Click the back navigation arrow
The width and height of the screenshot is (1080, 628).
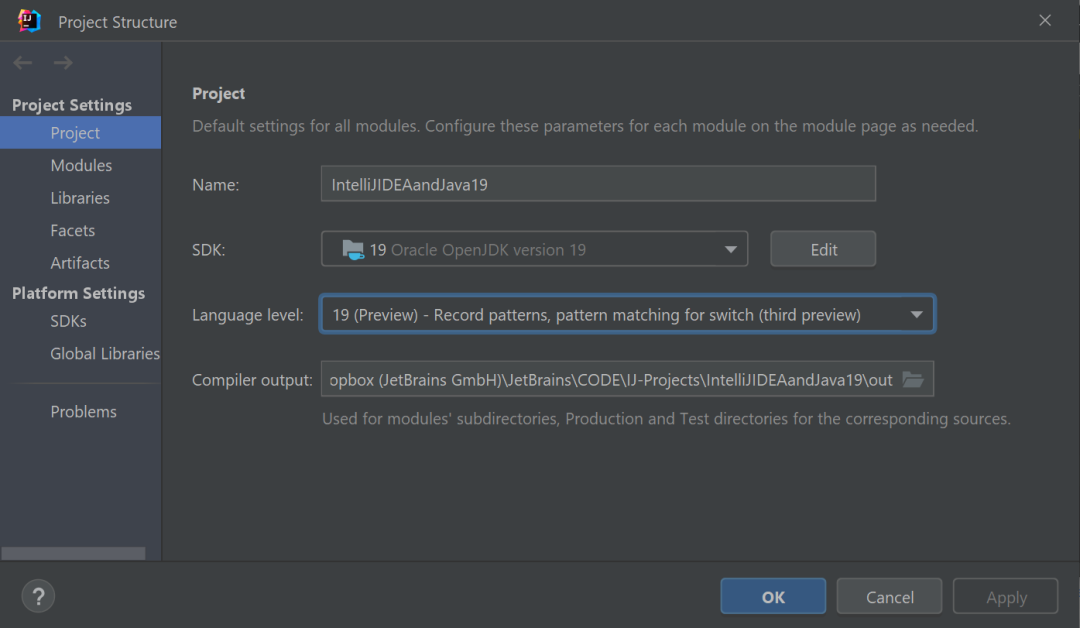pos(23,63)
